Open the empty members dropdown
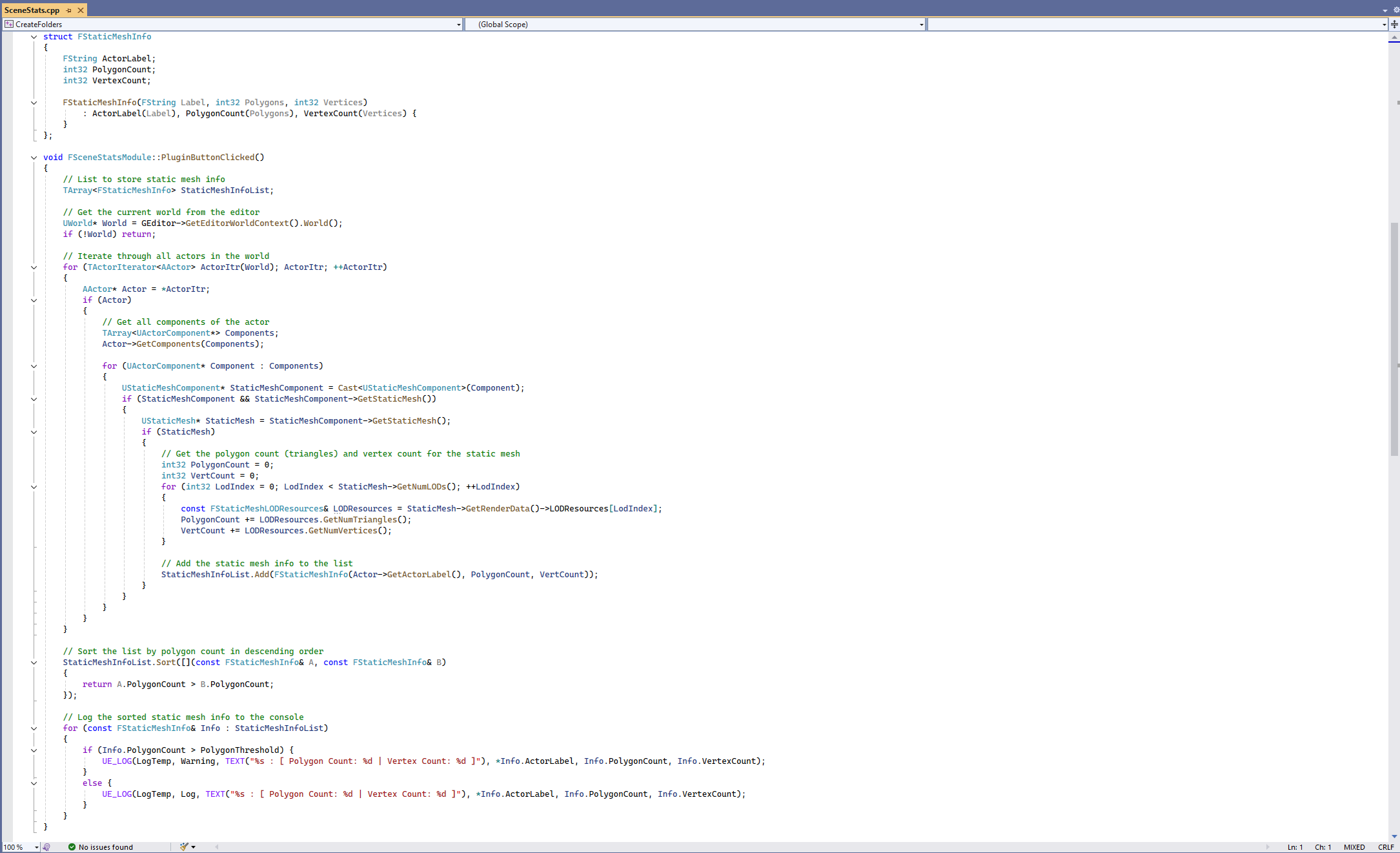This screenshot has height=853, width=1400. 1384,25
